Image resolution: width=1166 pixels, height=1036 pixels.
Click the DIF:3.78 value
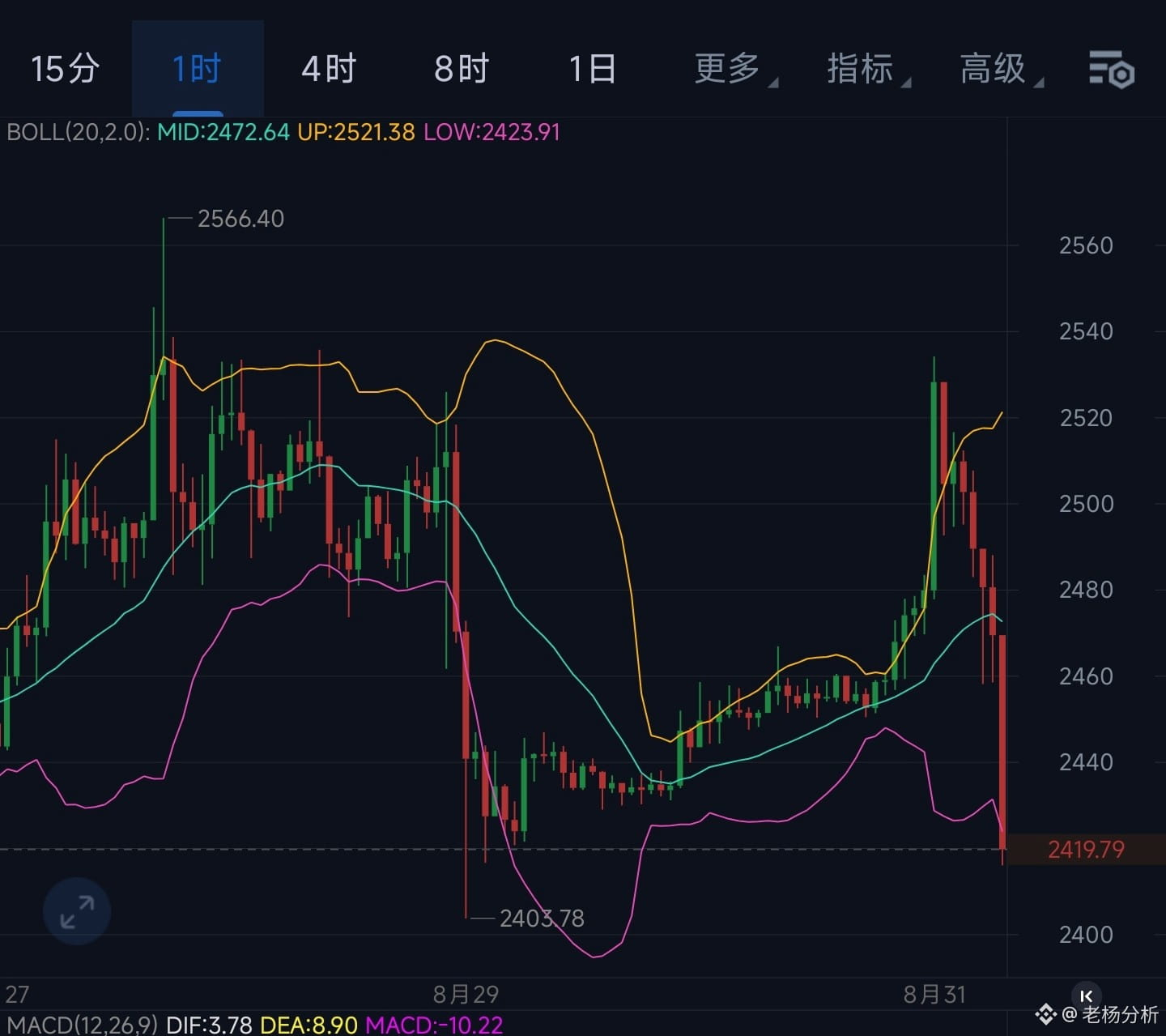210,1025
